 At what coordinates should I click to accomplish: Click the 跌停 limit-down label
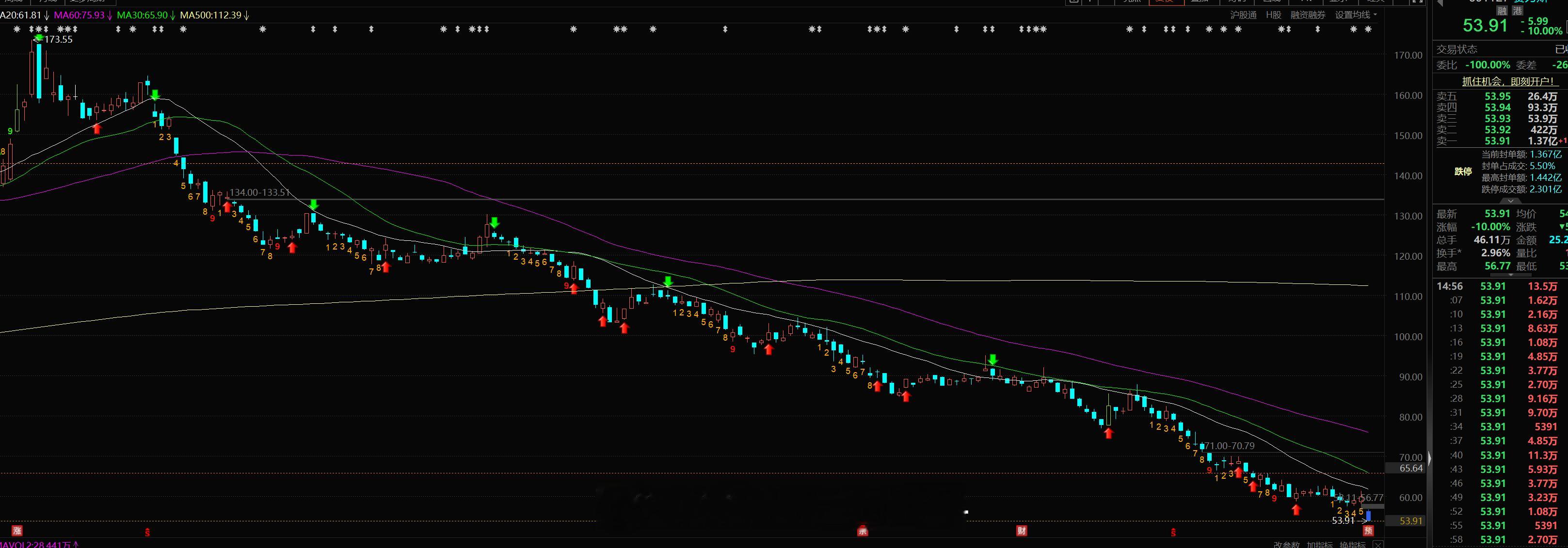[1463, 172]
